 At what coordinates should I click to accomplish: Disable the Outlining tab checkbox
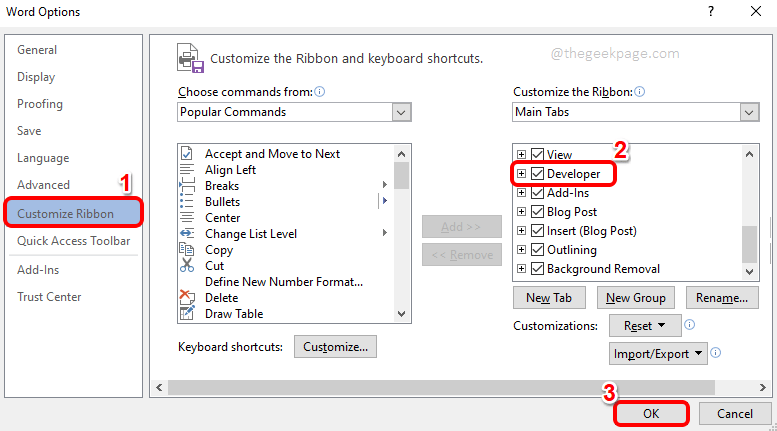pyautogui.click(x=537, y=250)
